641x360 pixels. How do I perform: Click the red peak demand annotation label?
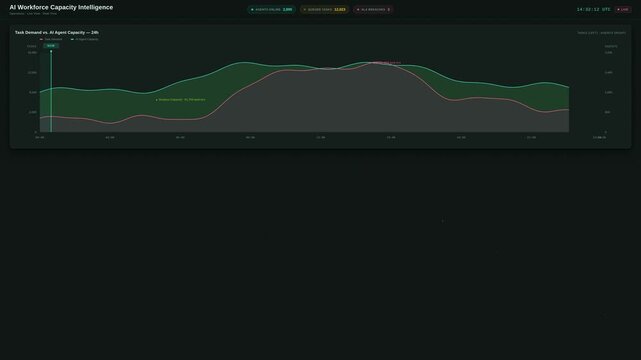[x=387, y=63]
